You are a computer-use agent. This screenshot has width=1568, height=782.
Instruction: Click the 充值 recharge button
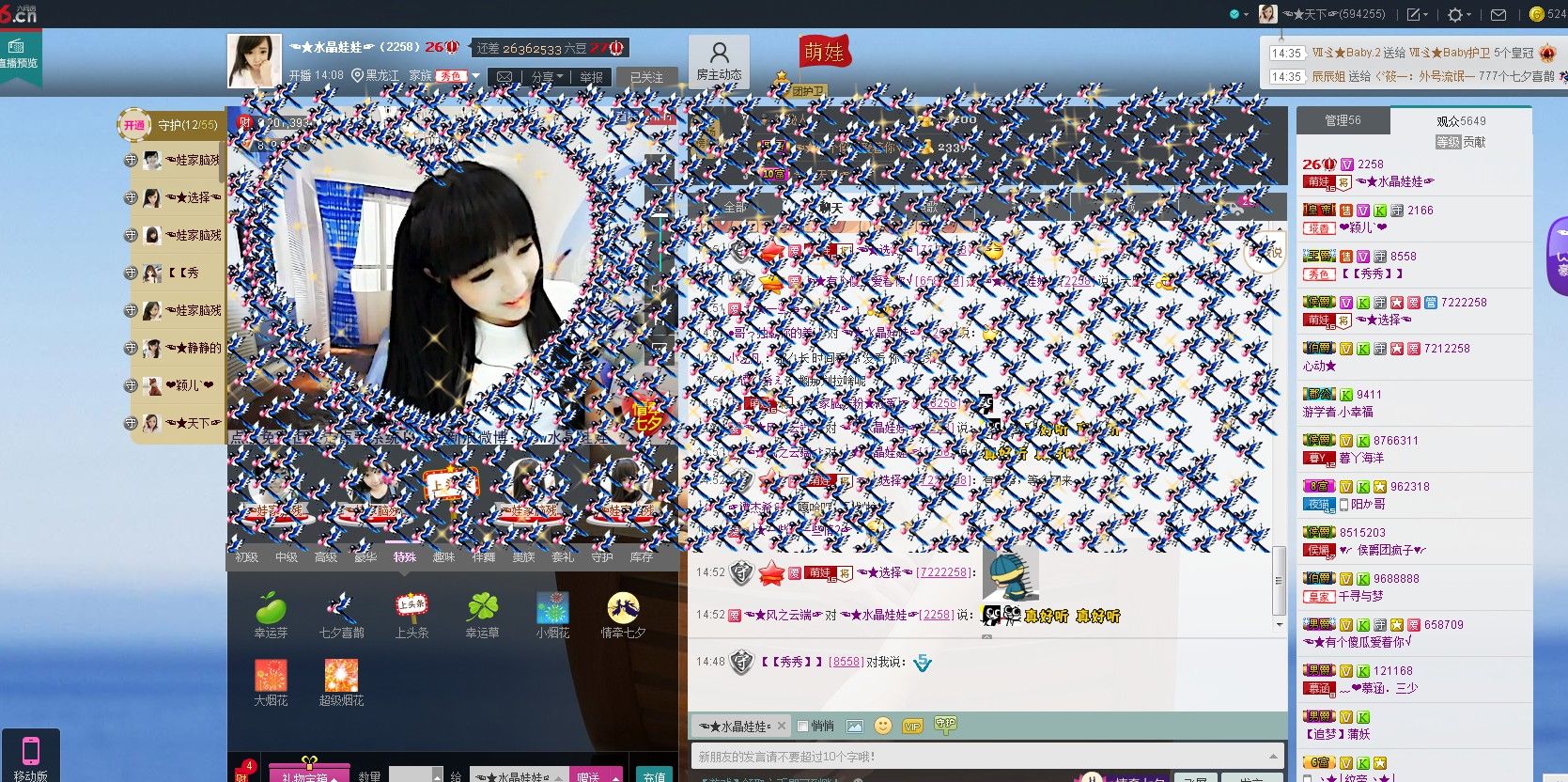(x=654, y=776)
